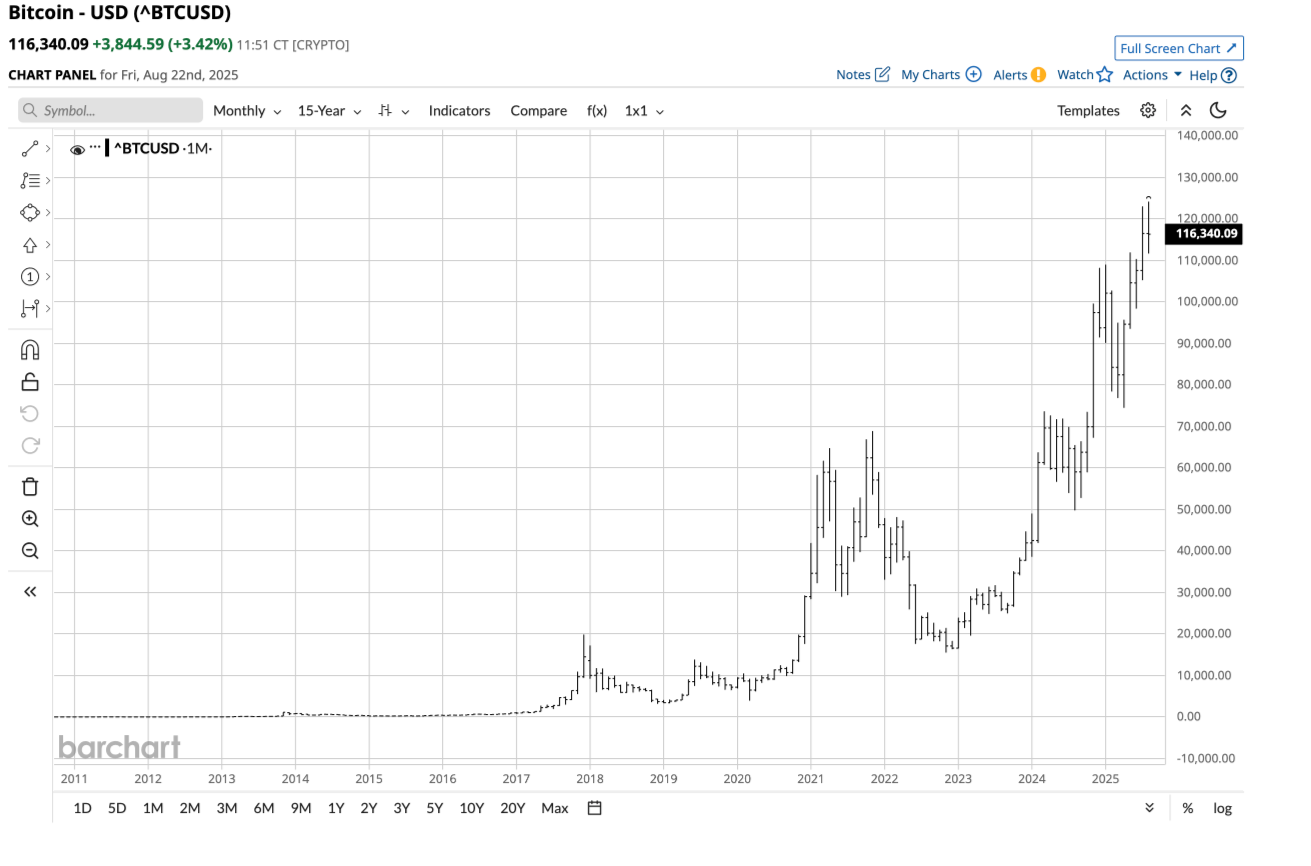Expand the measurement tool submenu arrow
1311x866 pixels.
(48, 308)
